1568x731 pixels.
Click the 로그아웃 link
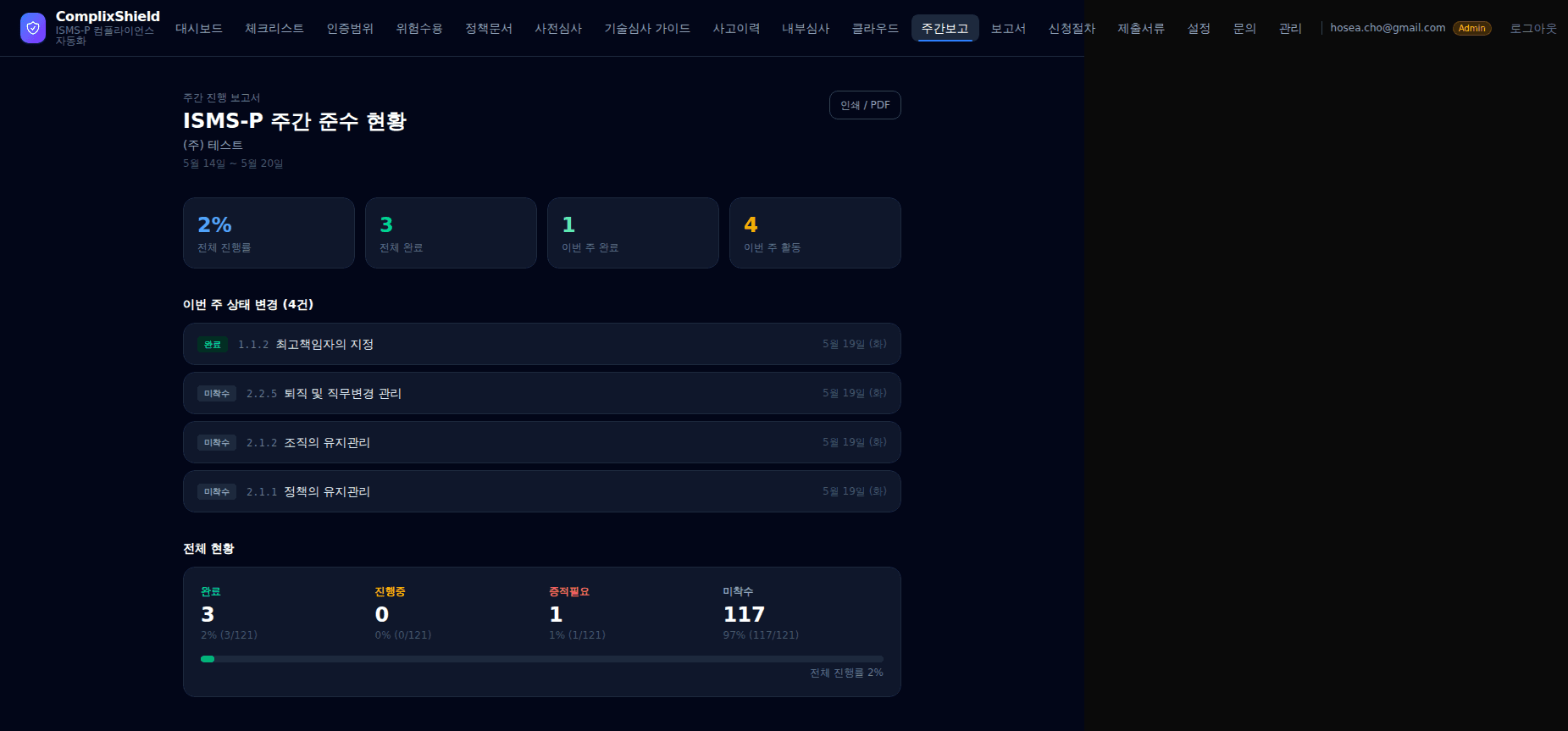click(x=1533, y=28)
